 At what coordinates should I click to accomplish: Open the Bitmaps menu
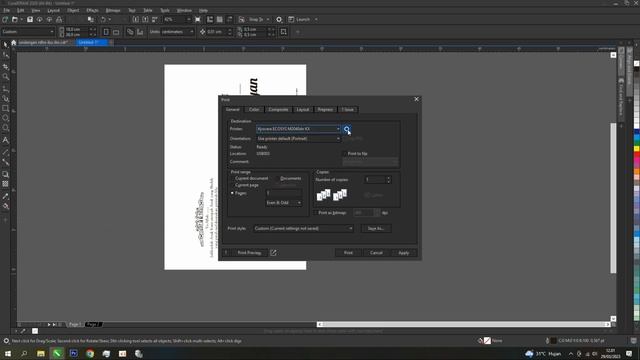tap(113, 10)
